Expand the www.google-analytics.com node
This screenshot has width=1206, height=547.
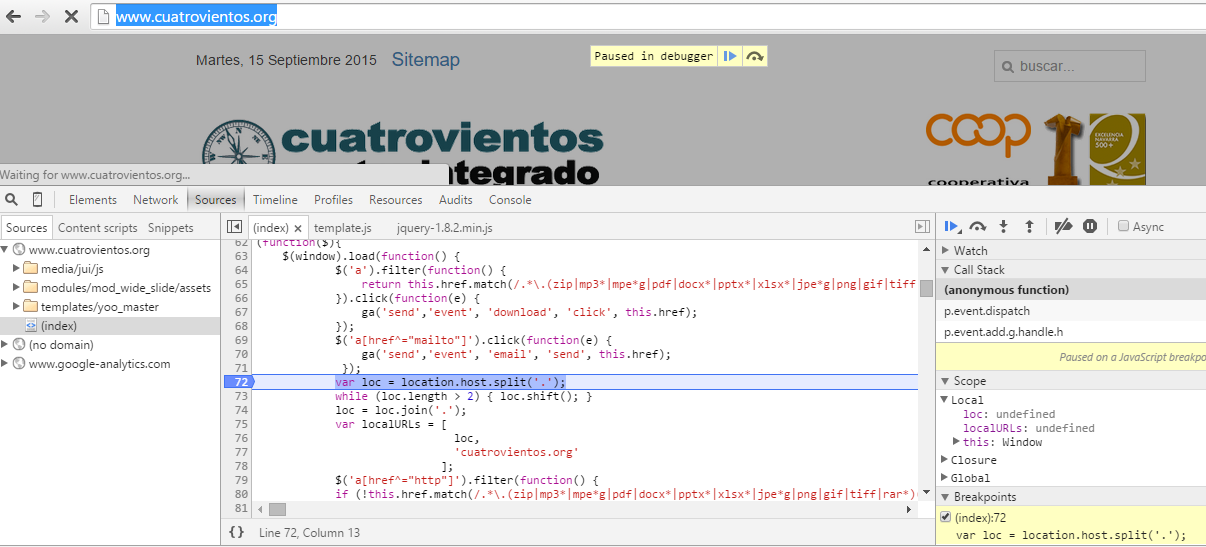[6, 364]
